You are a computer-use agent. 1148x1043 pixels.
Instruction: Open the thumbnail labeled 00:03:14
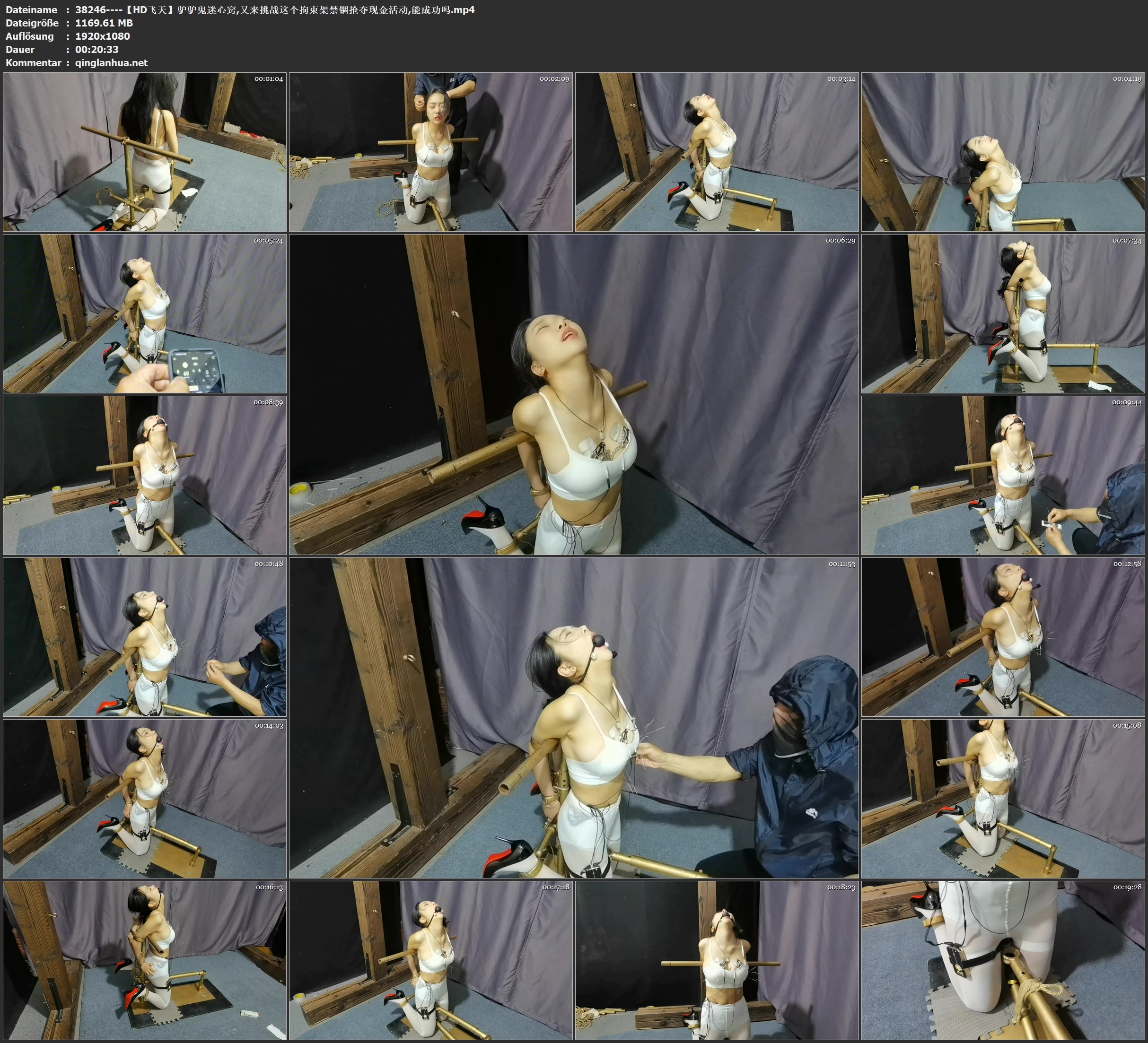(x=717, y=152)
